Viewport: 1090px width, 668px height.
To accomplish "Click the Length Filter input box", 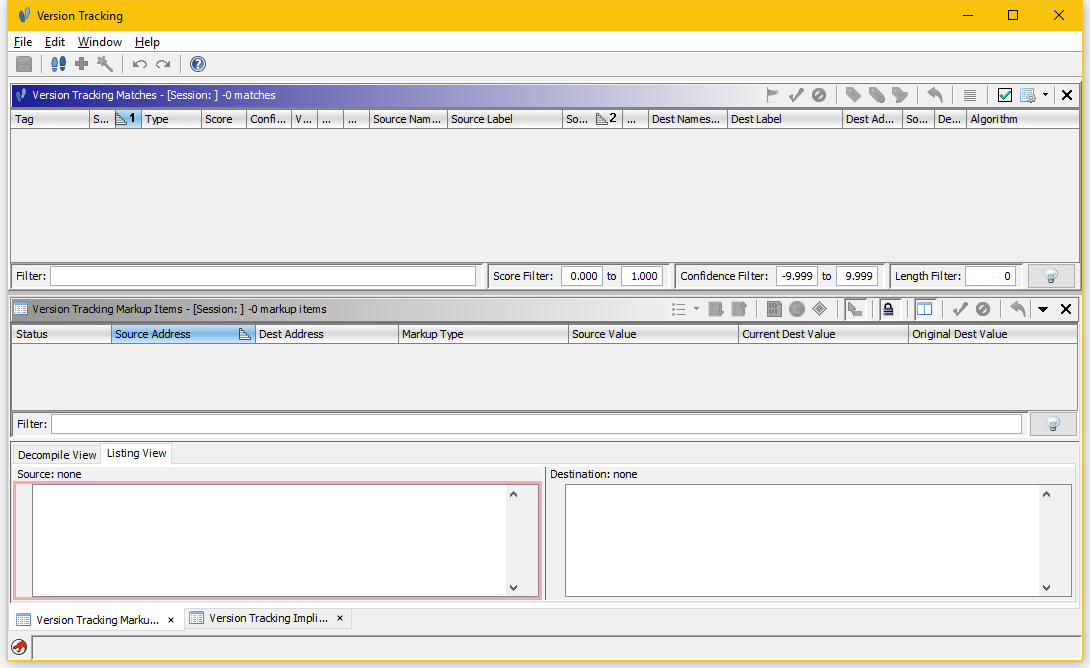I will pyautogui.click(x=990, y=276).
